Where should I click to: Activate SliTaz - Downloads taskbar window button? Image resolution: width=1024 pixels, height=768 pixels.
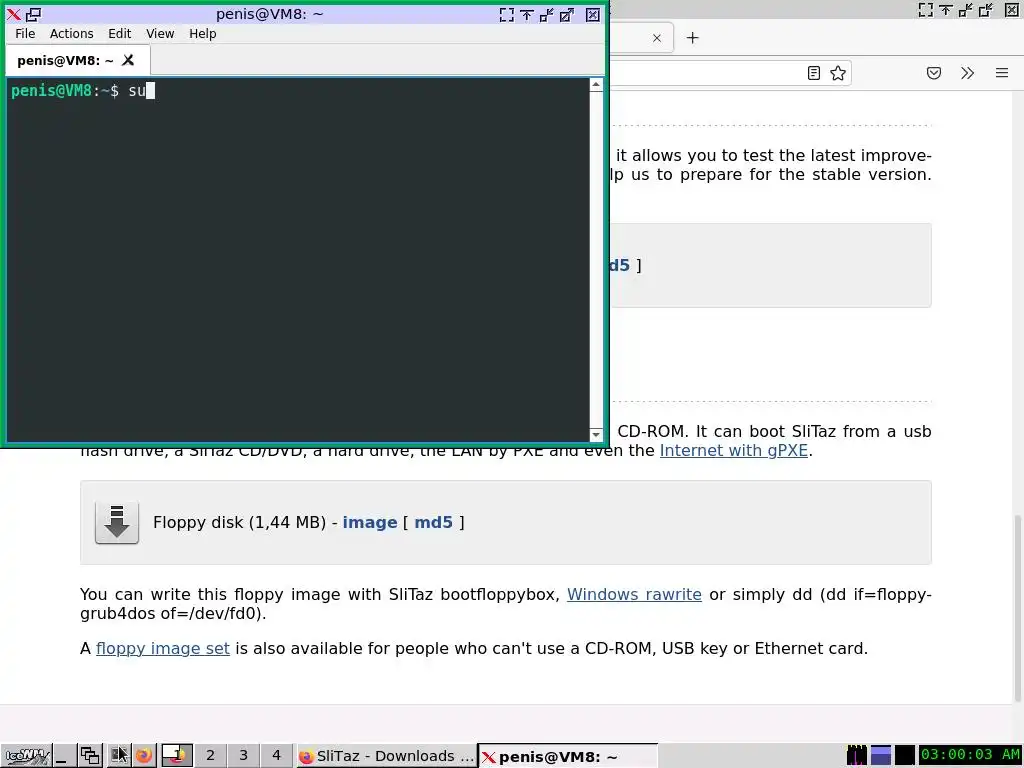[x=386, y=756]
